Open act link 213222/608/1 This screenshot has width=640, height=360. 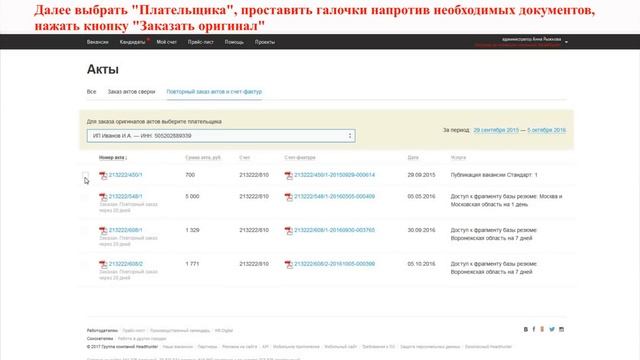pos(126,230)
